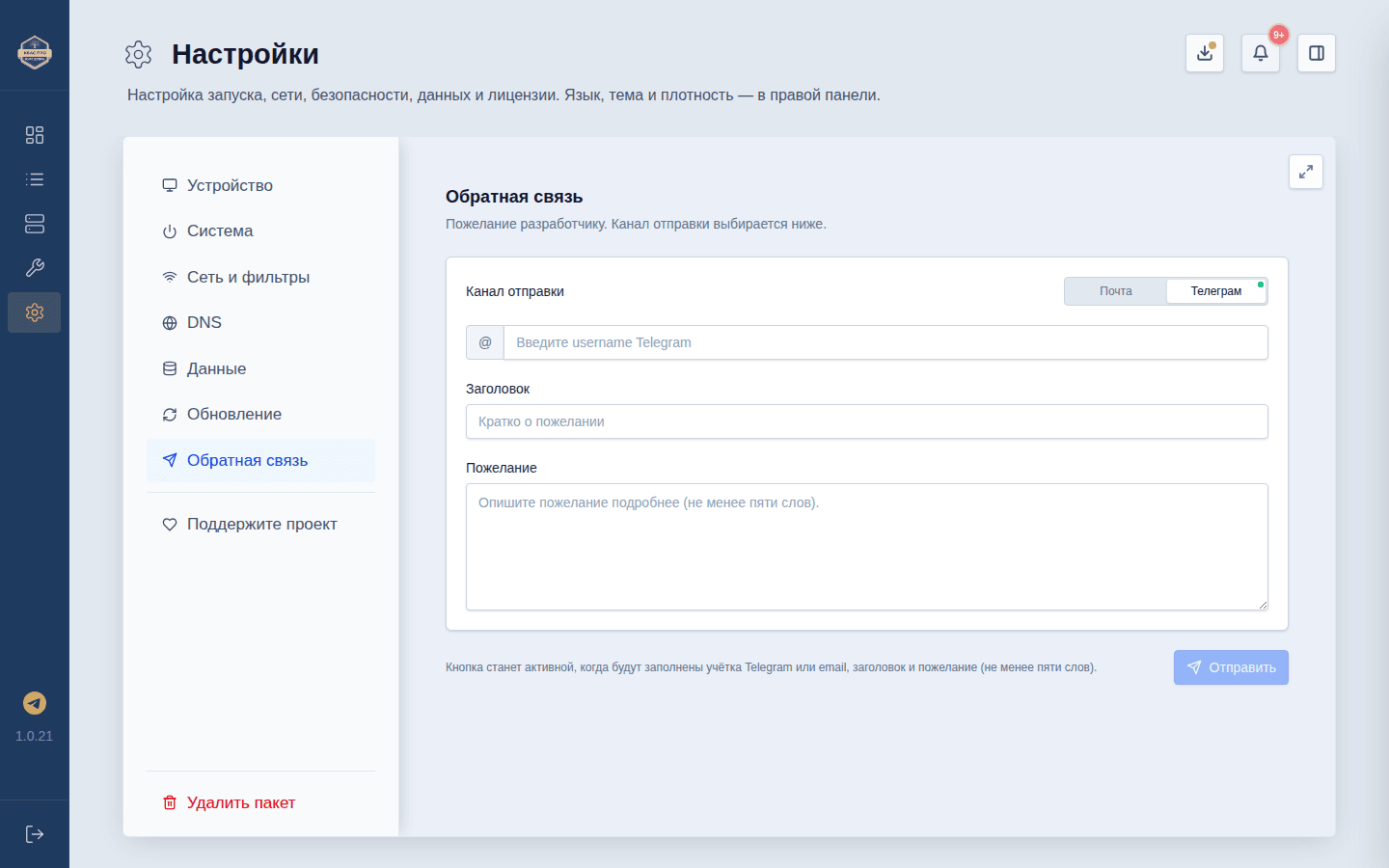Go to Сеть и фильтры section
Image resolution: width=1389 pixels, height=868 pixels.
pos(260,277)
